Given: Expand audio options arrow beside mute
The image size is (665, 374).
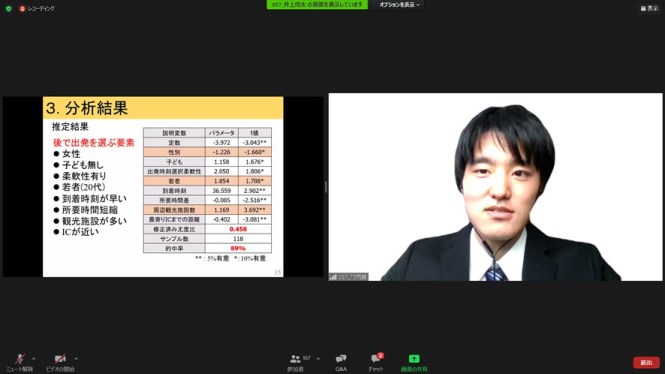Looking at the screenshot, I should click(34, 359).
